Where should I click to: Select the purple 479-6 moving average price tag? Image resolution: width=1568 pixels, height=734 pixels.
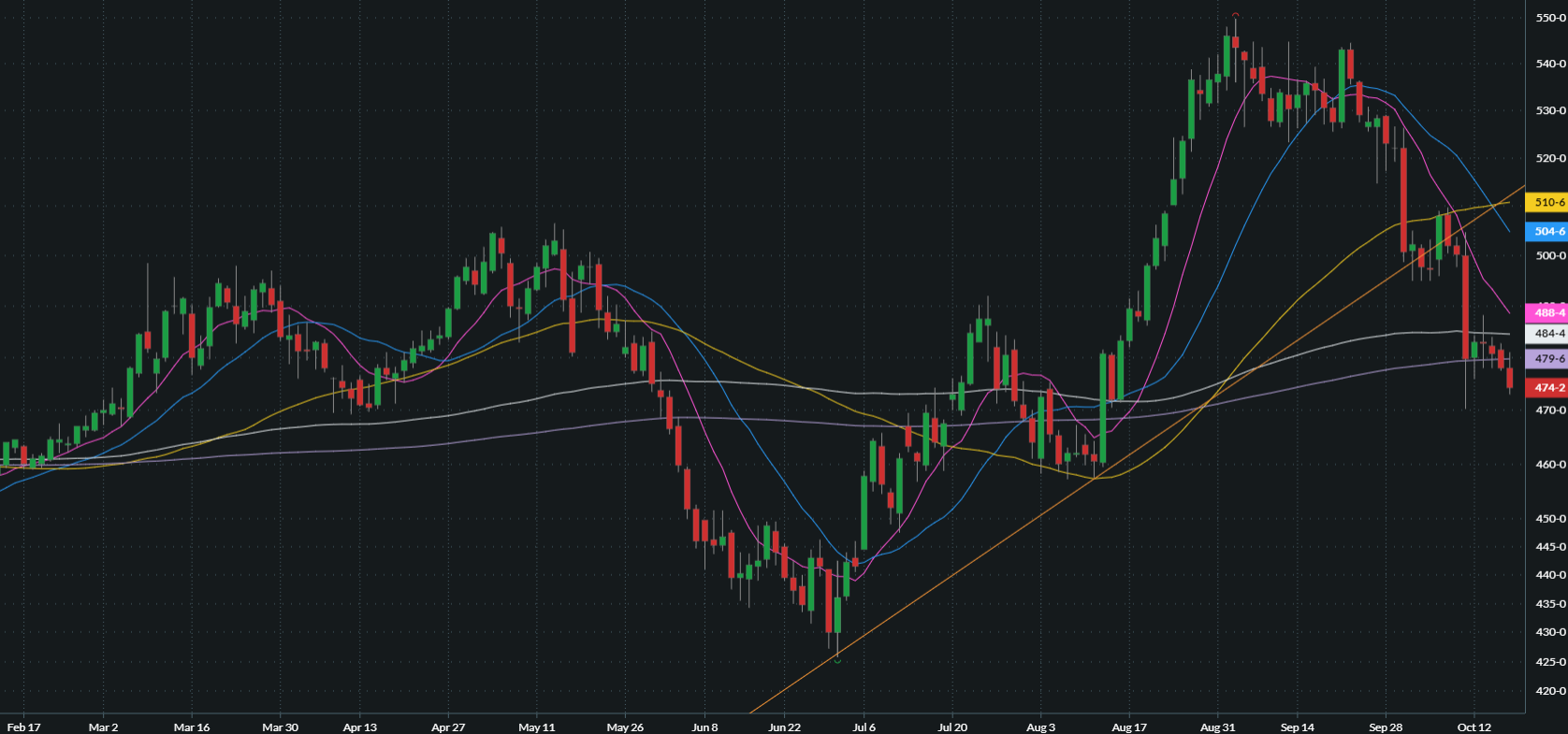[x=1546, y=358]
